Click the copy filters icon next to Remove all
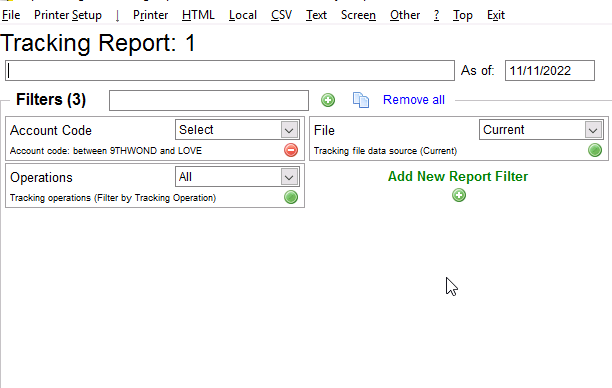The image size is (612, 388). [361, 100]
